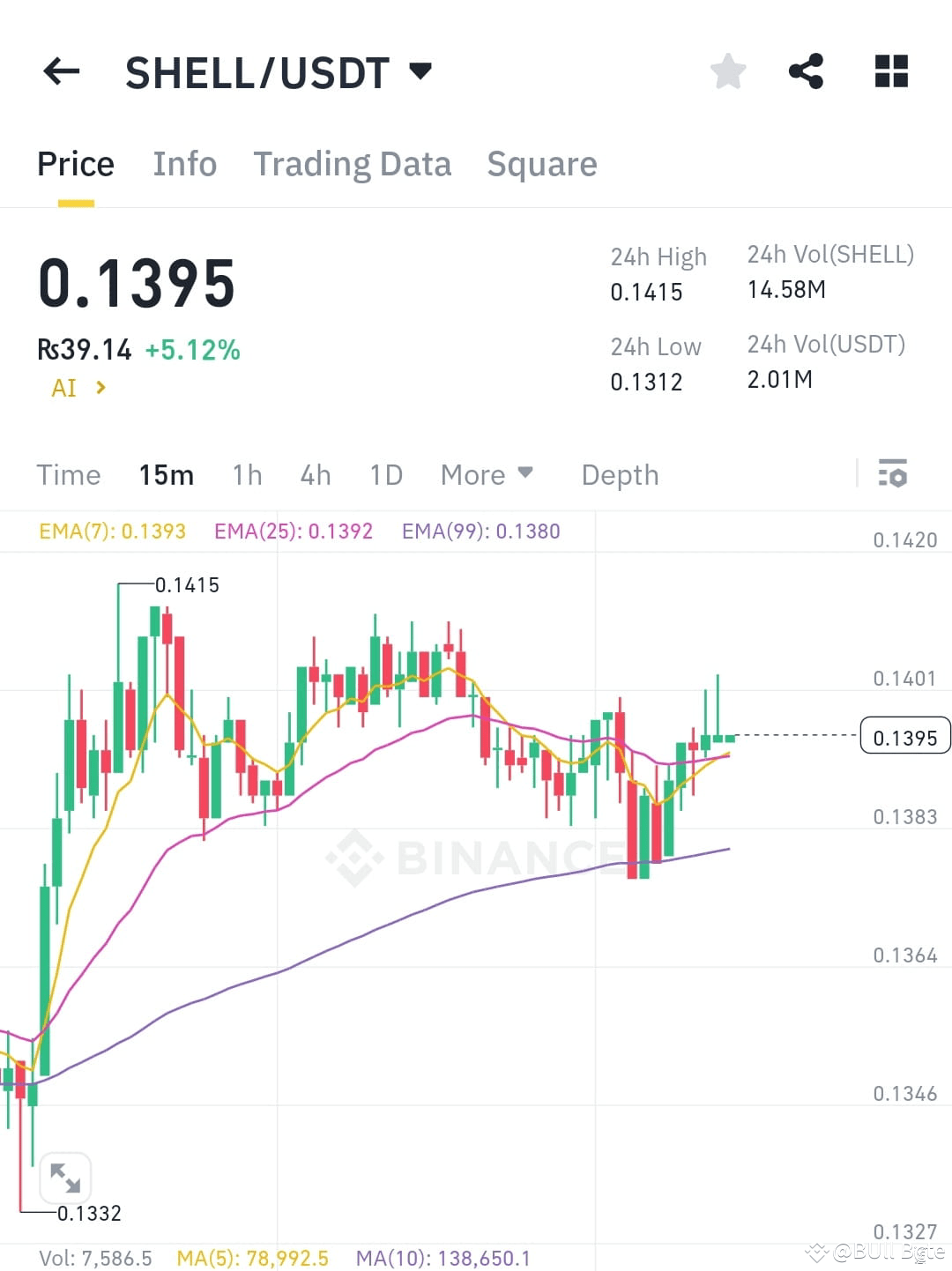
Task: Enable the 1D timeframe view
Action: [385, 474]
